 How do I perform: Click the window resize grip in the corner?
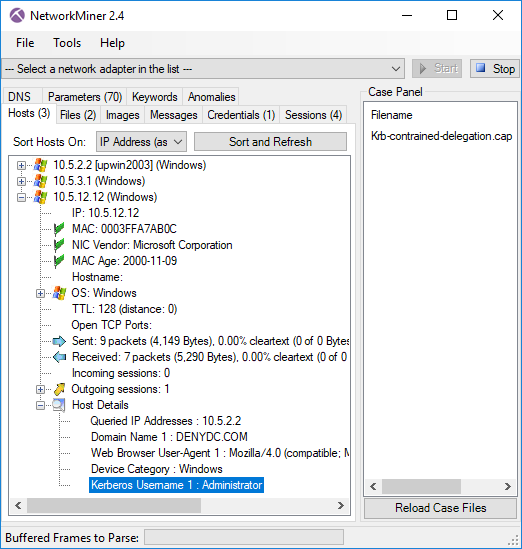pyautogui.click(x=513, y=541)
